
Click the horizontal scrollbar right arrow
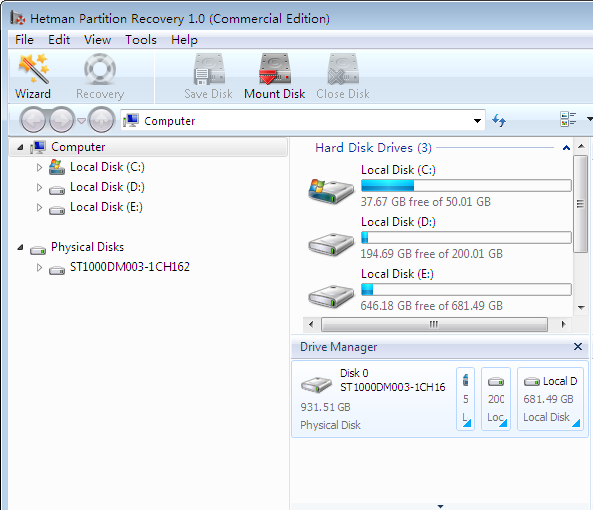pyautogui.click(x=563, y=324)
